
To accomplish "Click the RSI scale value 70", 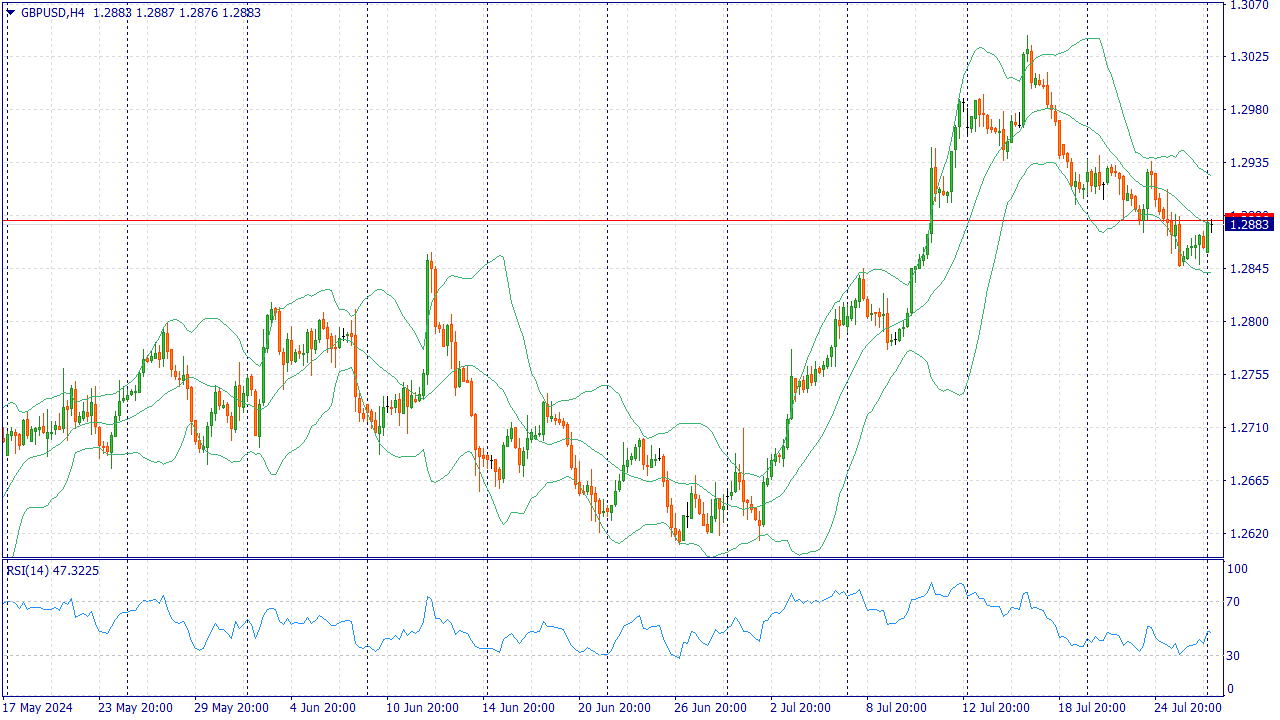I will click(1234, 602).
